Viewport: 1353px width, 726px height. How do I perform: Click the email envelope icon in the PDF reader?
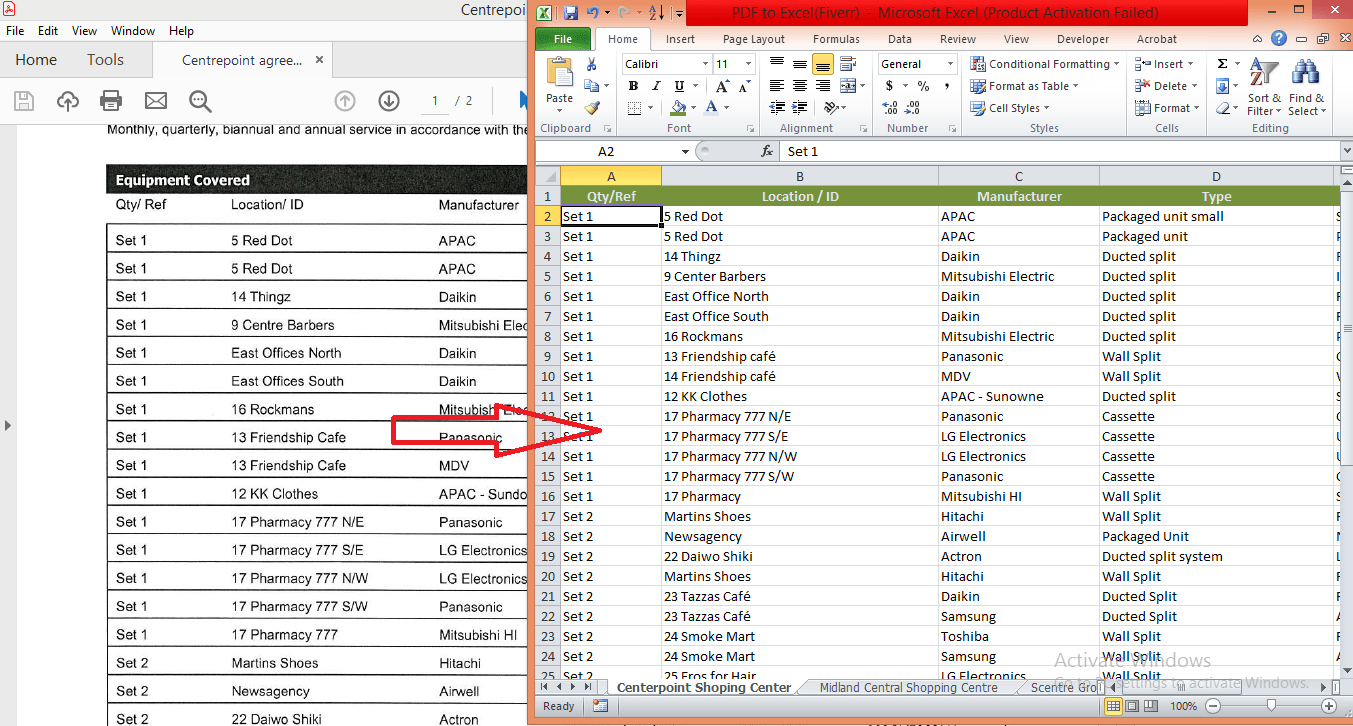pyautogui.click(x=156, y=101)
